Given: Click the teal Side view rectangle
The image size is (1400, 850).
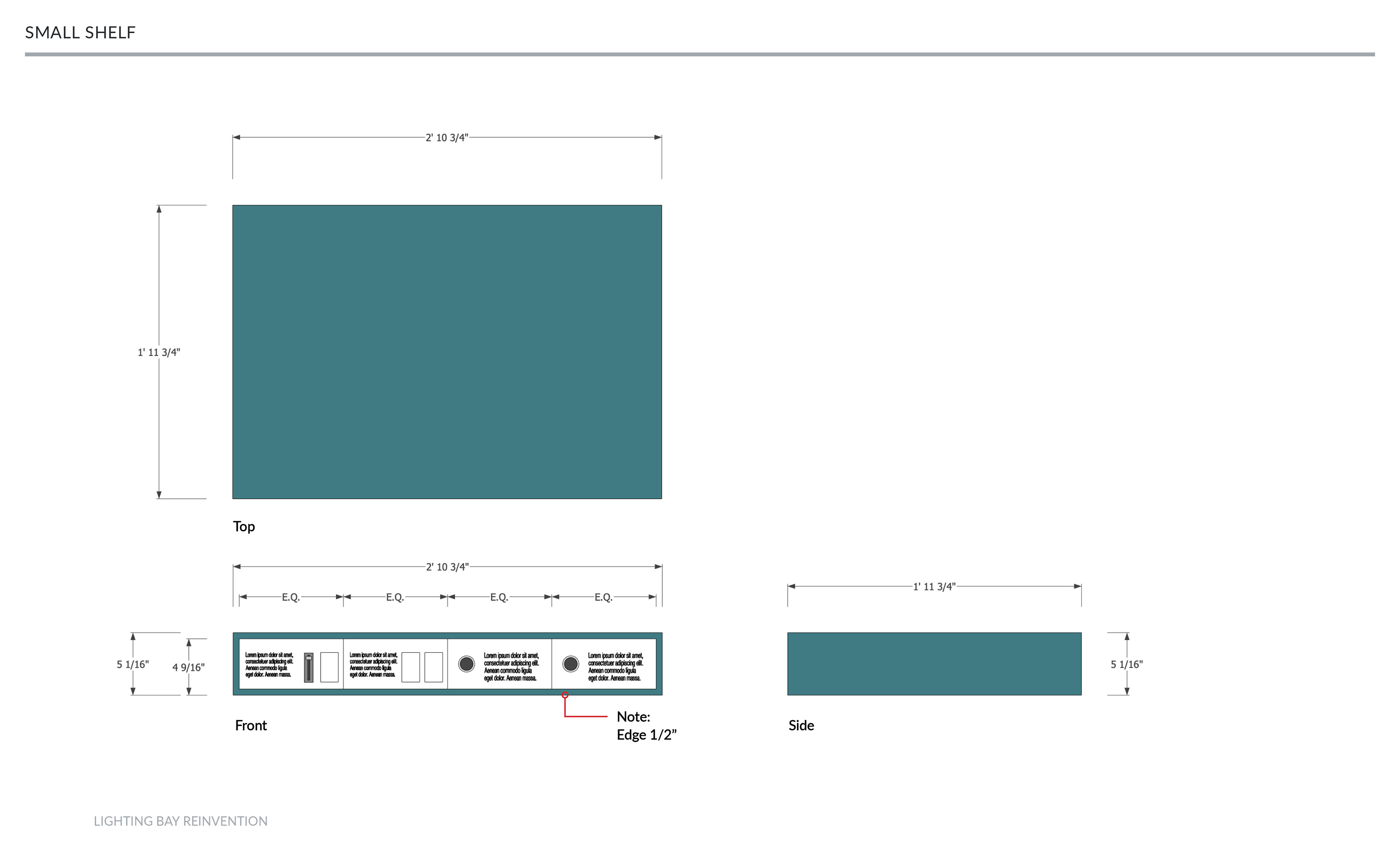Looking at the screenshot, I should [934, 664].
